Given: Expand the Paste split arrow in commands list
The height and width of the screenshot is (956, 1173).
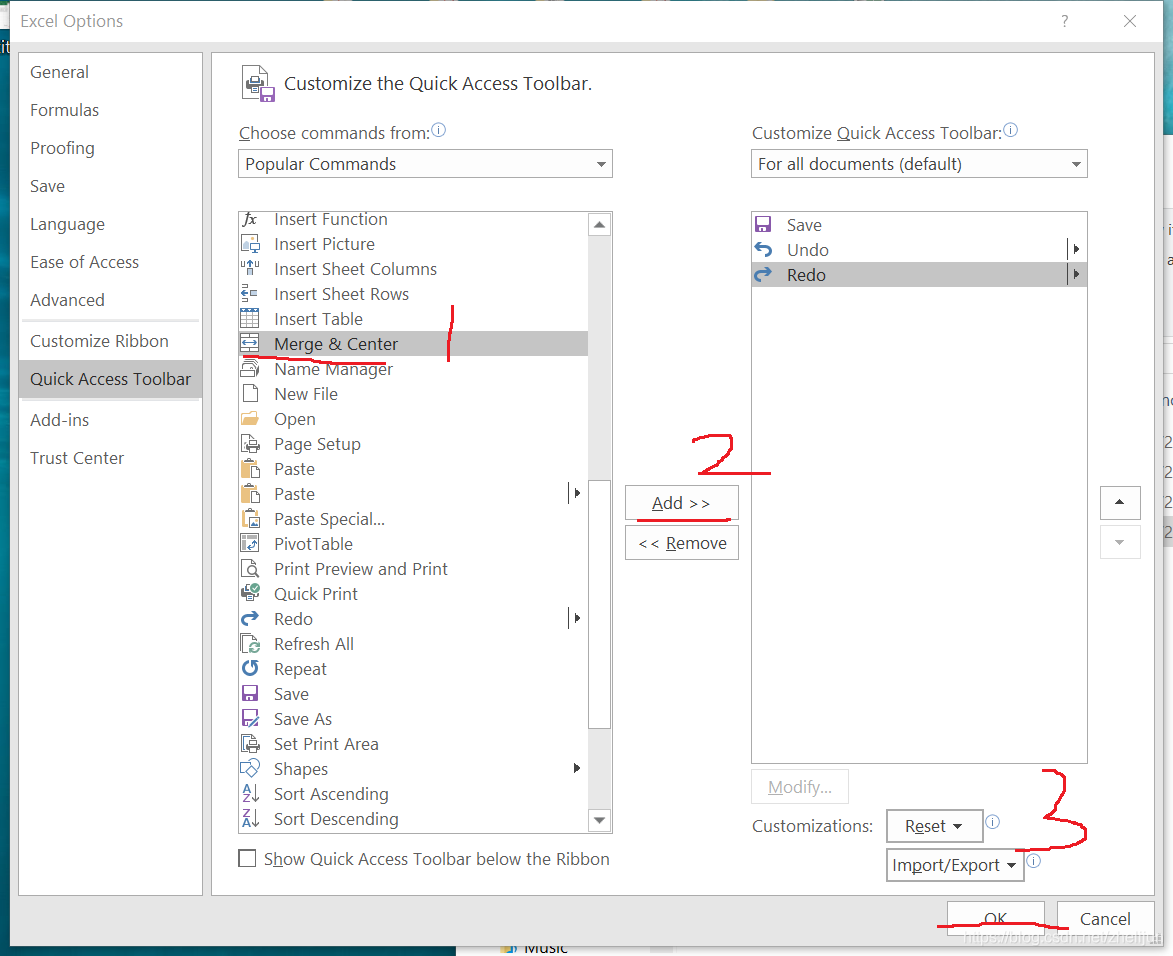Looking at the screenshot, I should point(576,493).
